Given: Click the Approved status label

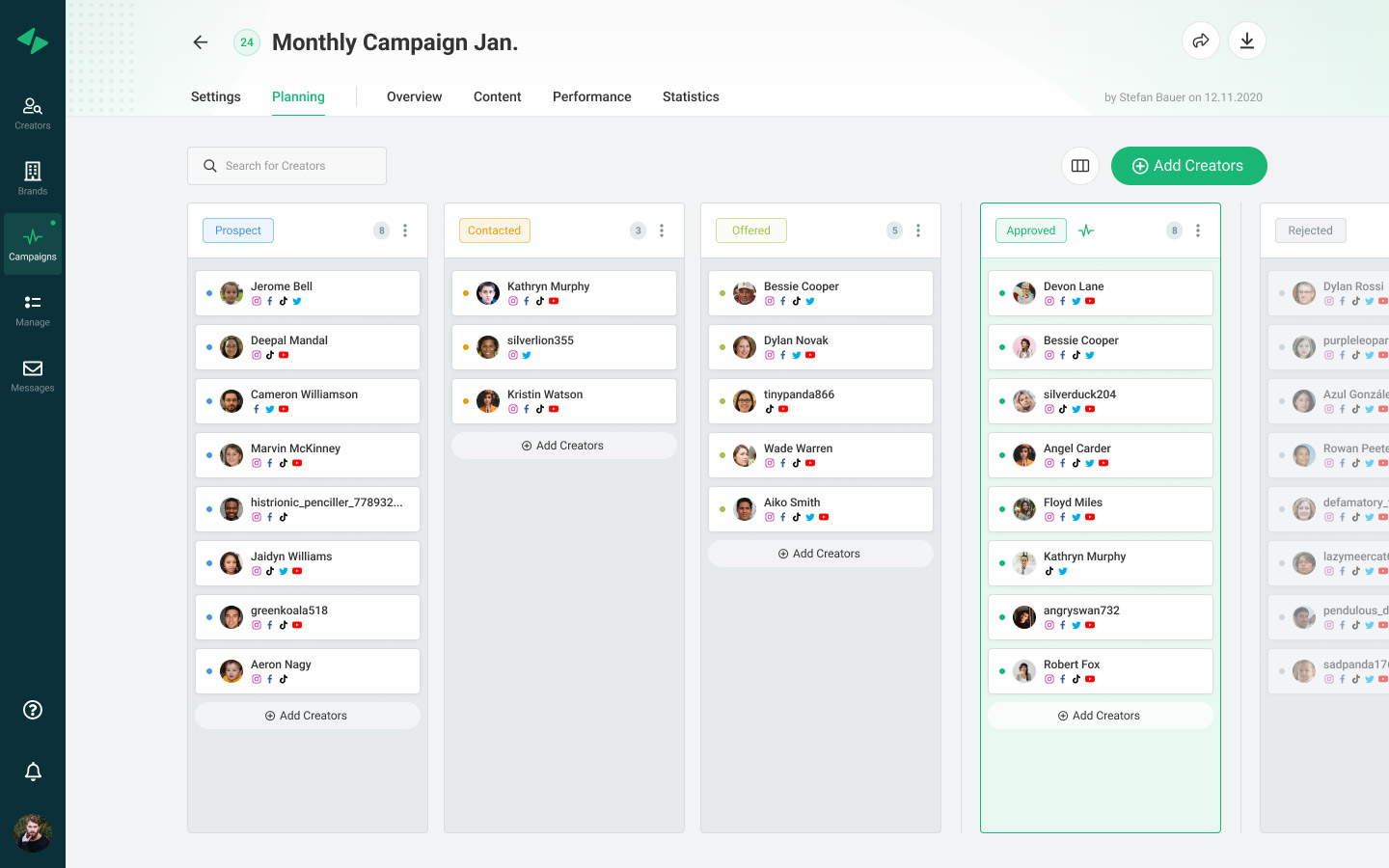Looking at the screenshot, I should (1031, 231).
